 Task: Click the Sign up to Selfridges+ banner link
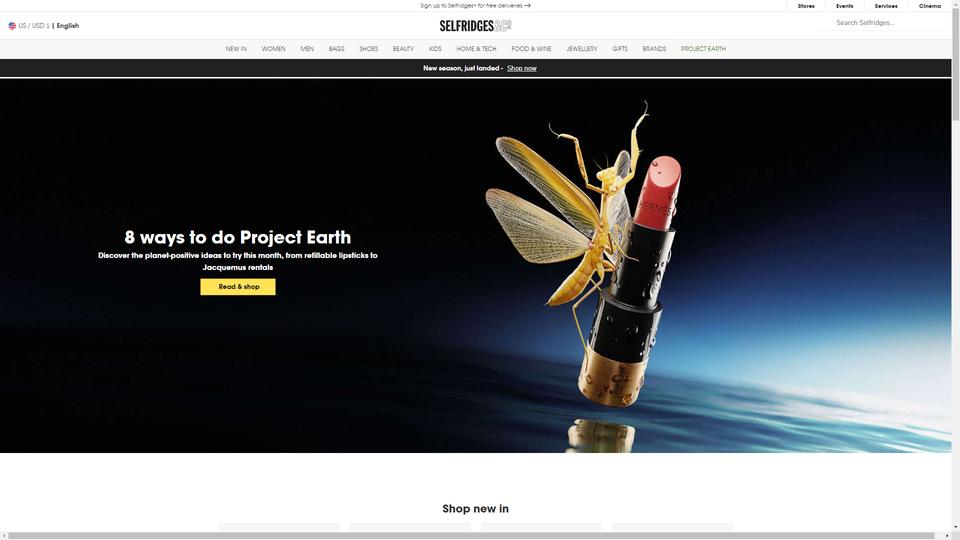[x=475, y=6]
